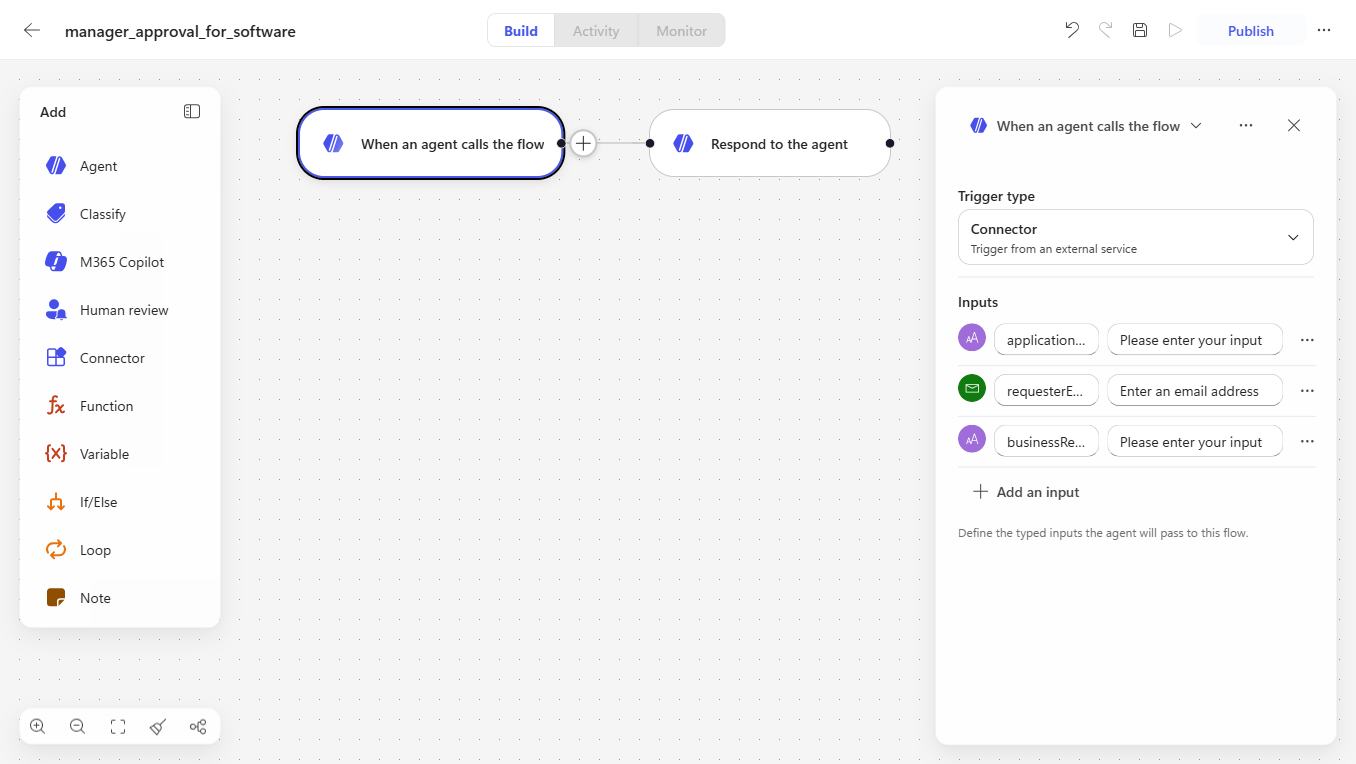Click the application input name field

point(1046,340)
